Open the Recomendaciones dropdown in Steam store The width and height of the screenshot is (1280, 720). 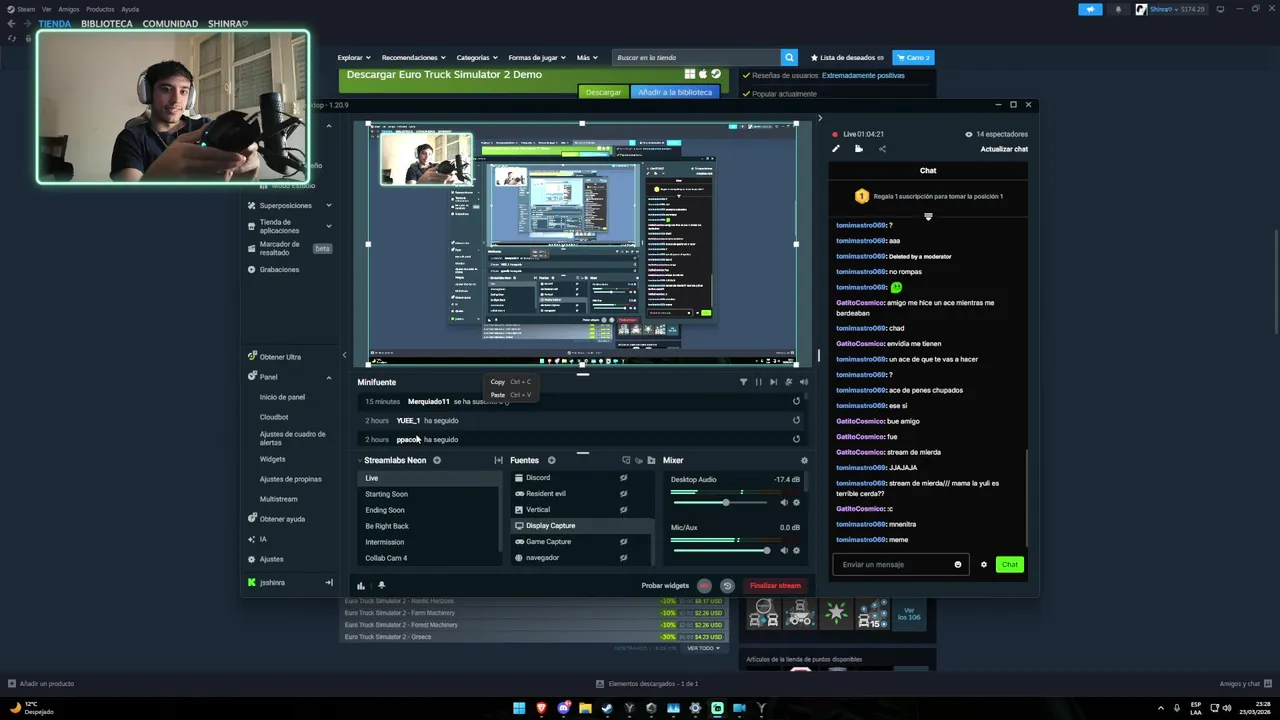coord(414,58)
